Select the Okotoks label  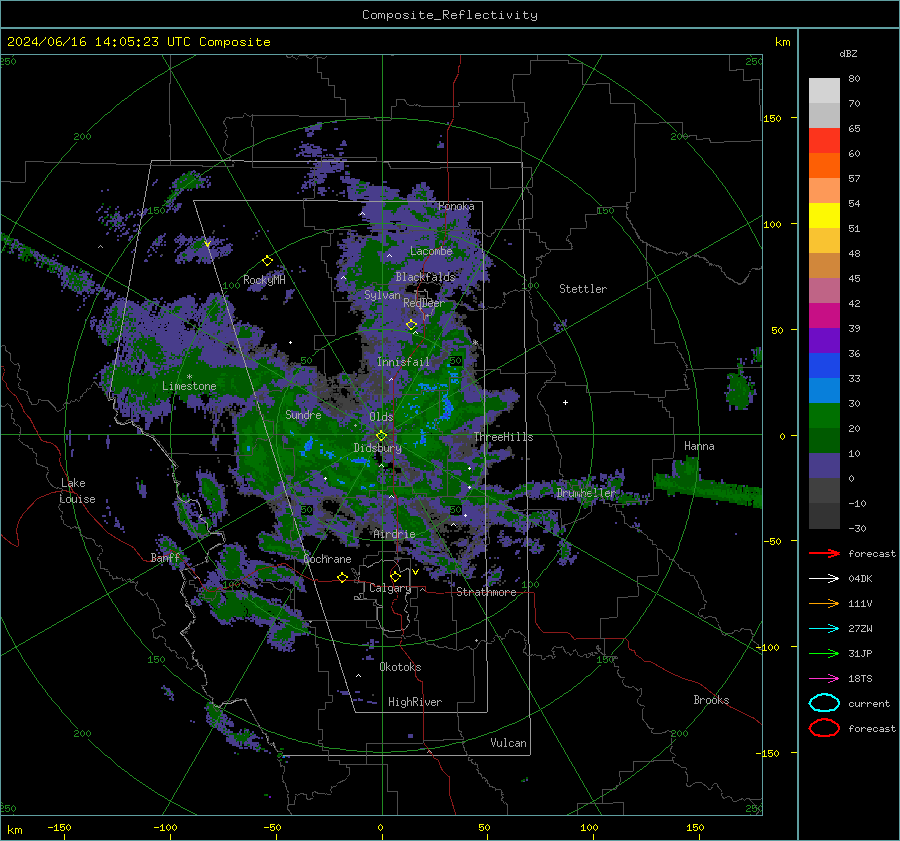pyautogui.click(x=400, y=667)
